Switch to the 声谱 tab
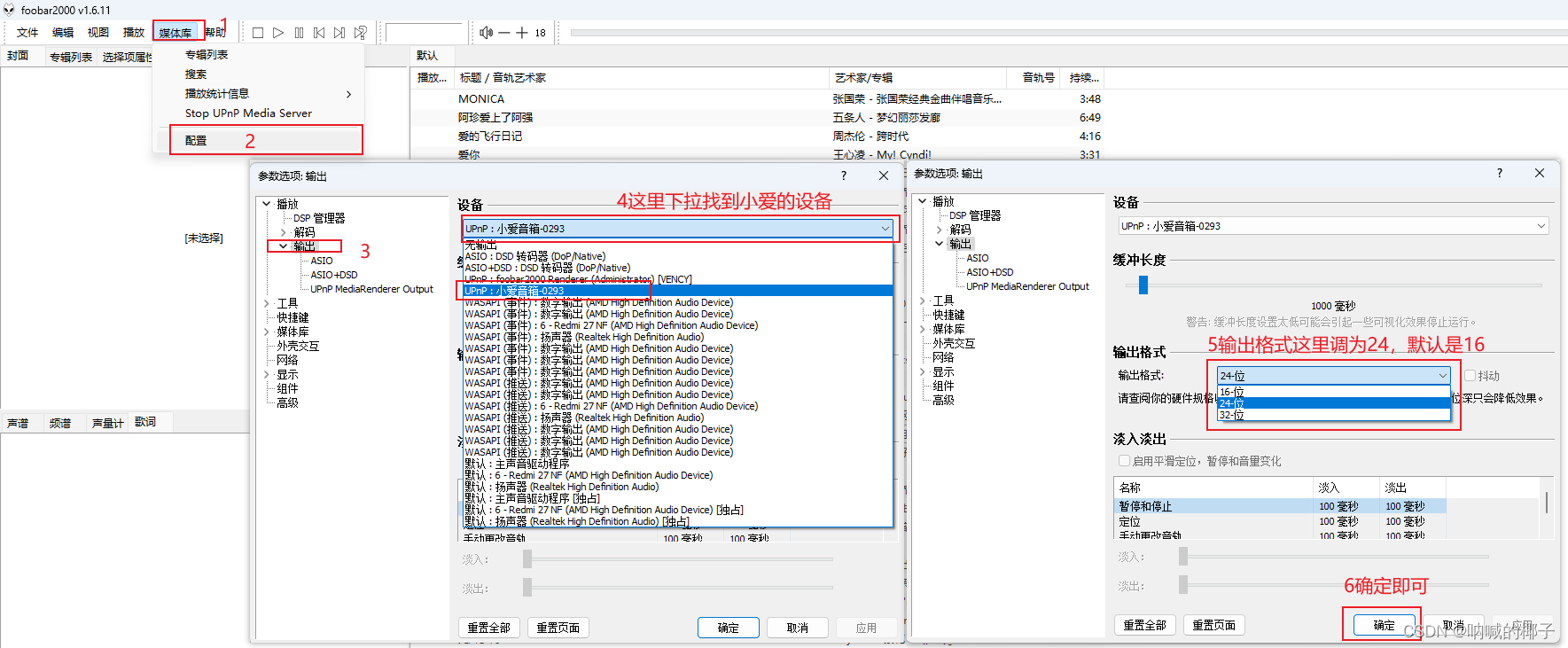 18,423
